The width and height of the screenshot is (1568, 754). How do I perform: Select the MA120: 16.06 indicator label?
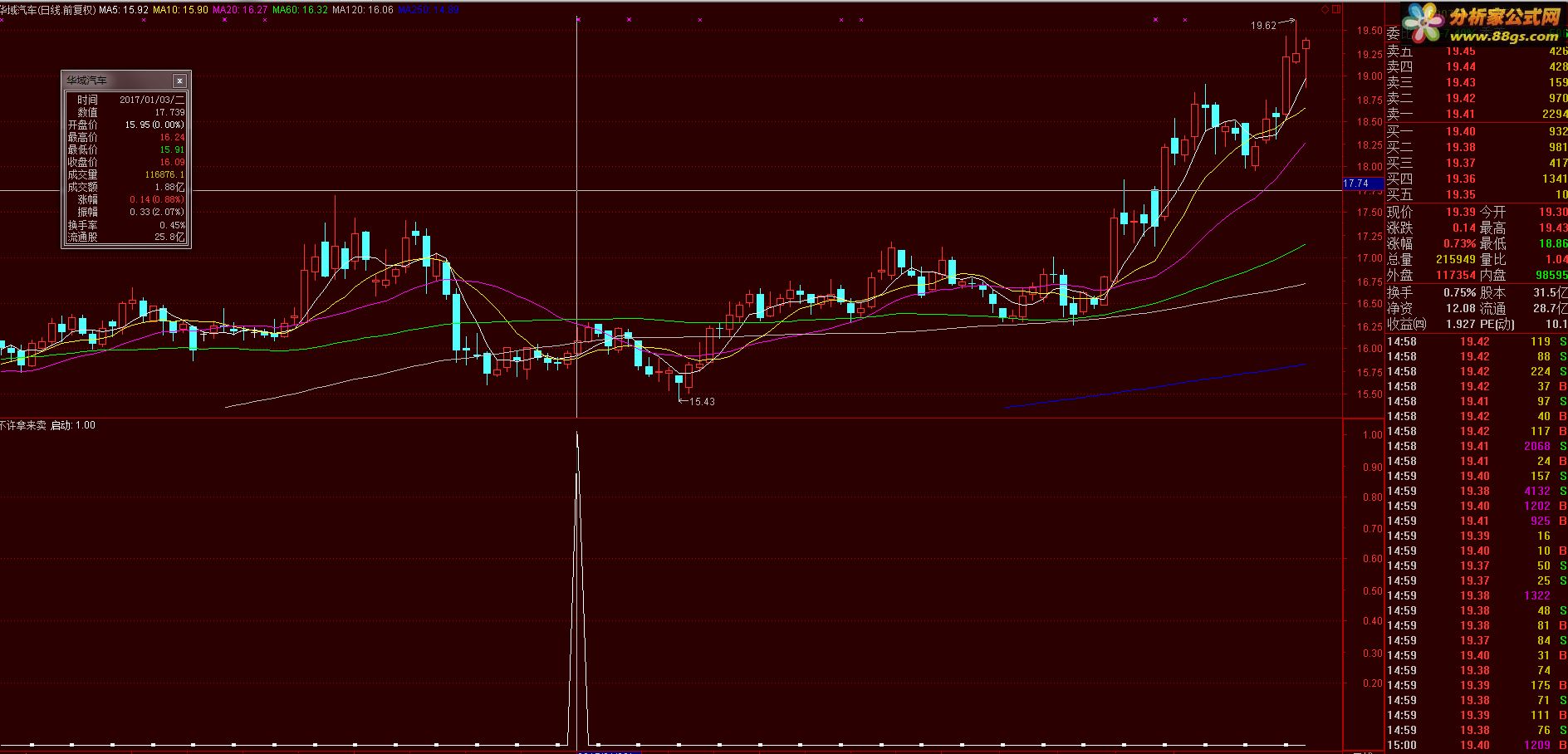click(x=362, y=10)
